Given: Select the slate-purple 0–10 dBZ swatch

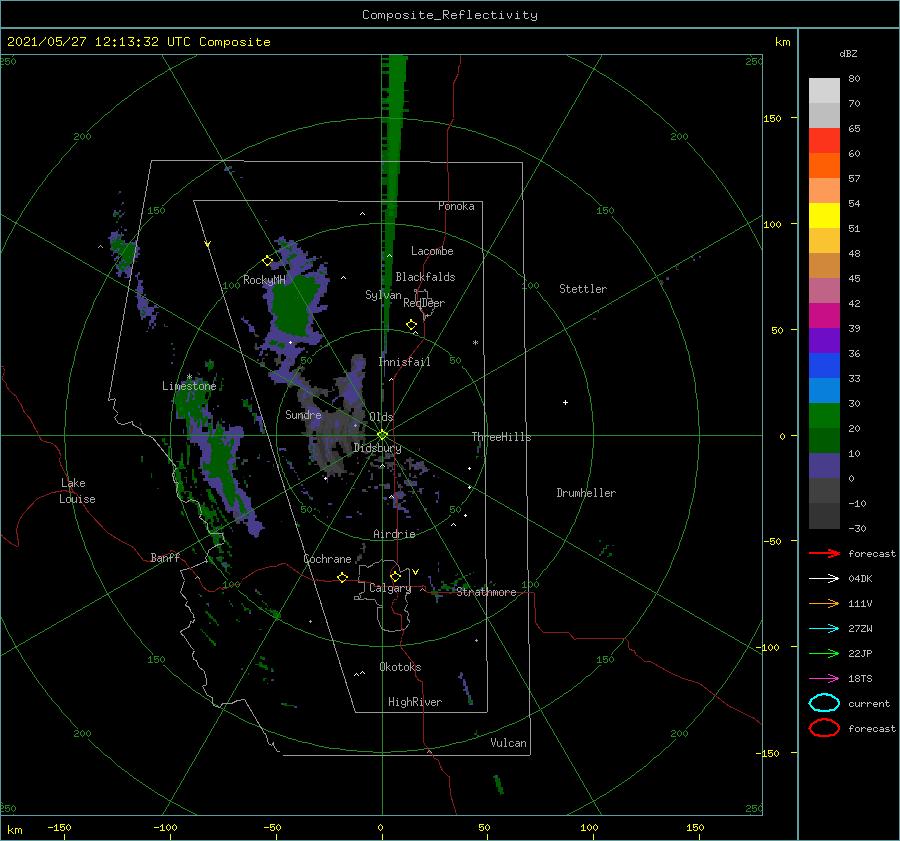Looking at the screenshot, I should pyautogui.click(x=824, y=466).
